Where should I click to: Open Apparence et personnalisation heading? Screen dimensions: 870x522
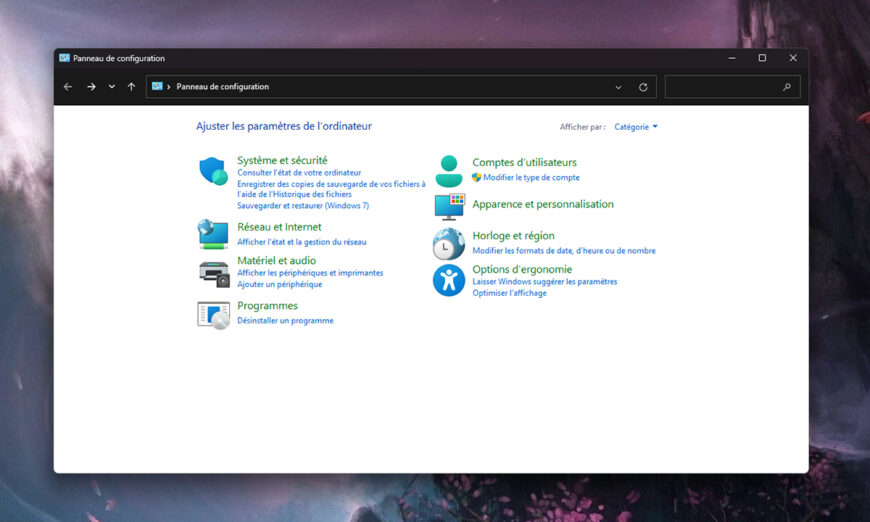point(543,204)
